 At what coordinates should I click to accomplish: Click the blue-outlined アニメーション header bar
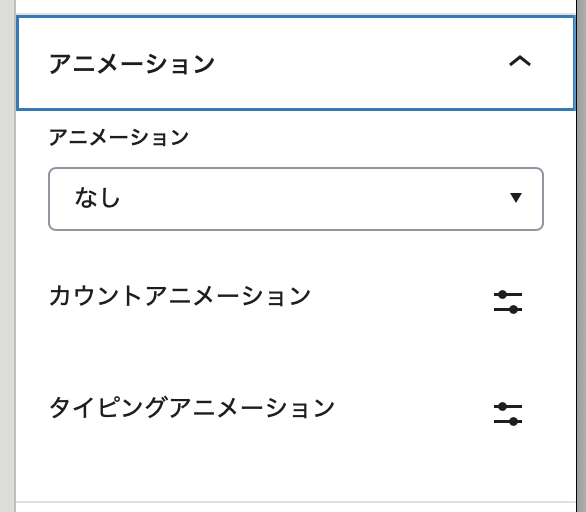tap(296, 63)
